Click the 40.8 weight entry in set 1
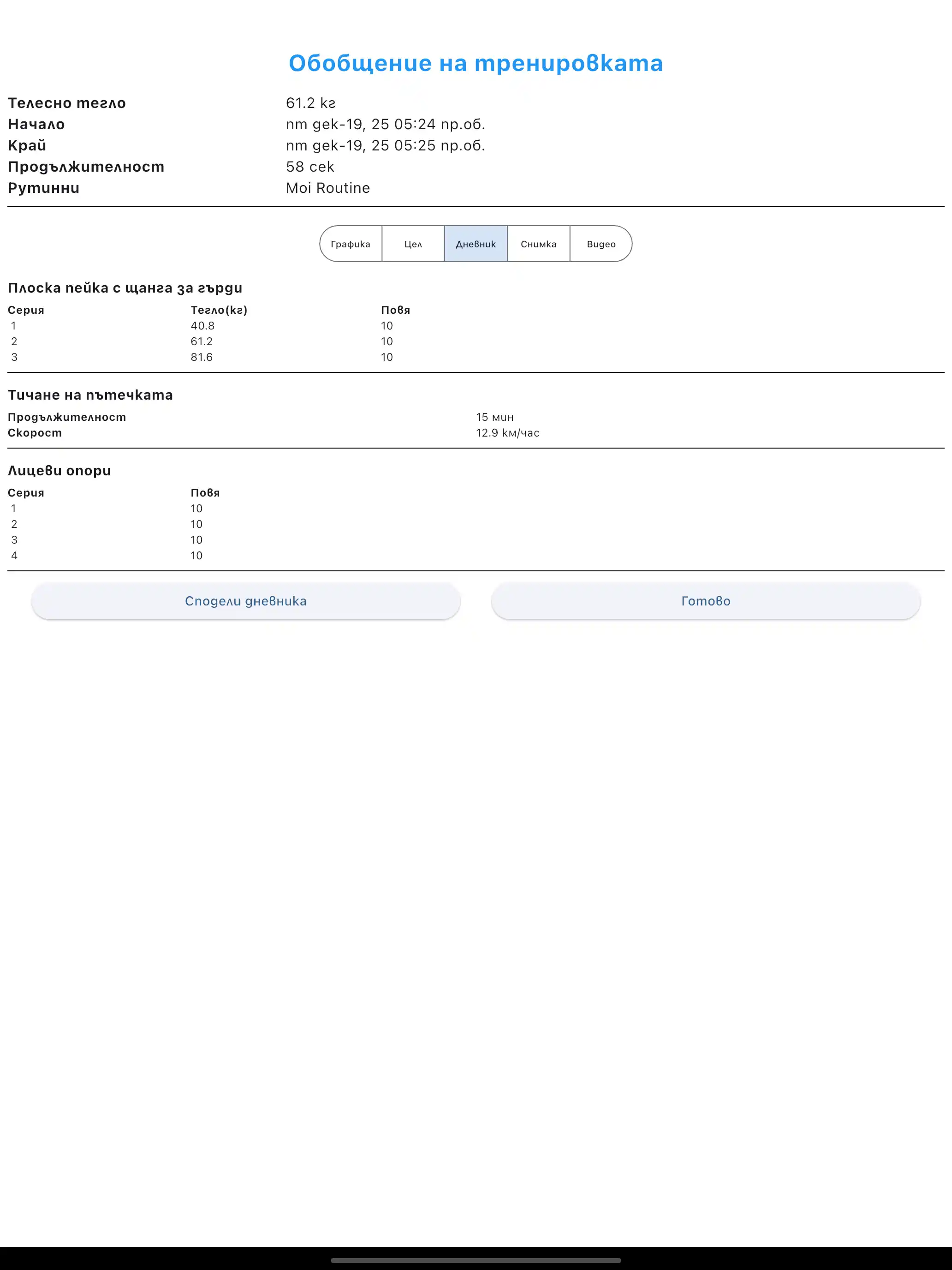 tap(202, 325)
